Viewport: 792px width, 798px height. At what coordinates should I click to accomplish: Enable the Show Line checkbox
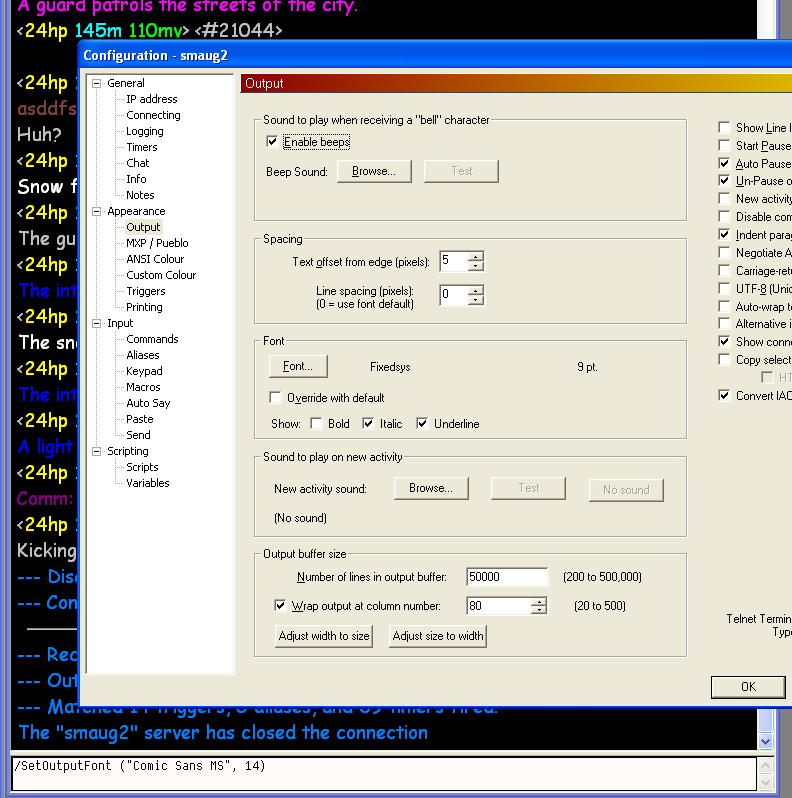[724, 127]
